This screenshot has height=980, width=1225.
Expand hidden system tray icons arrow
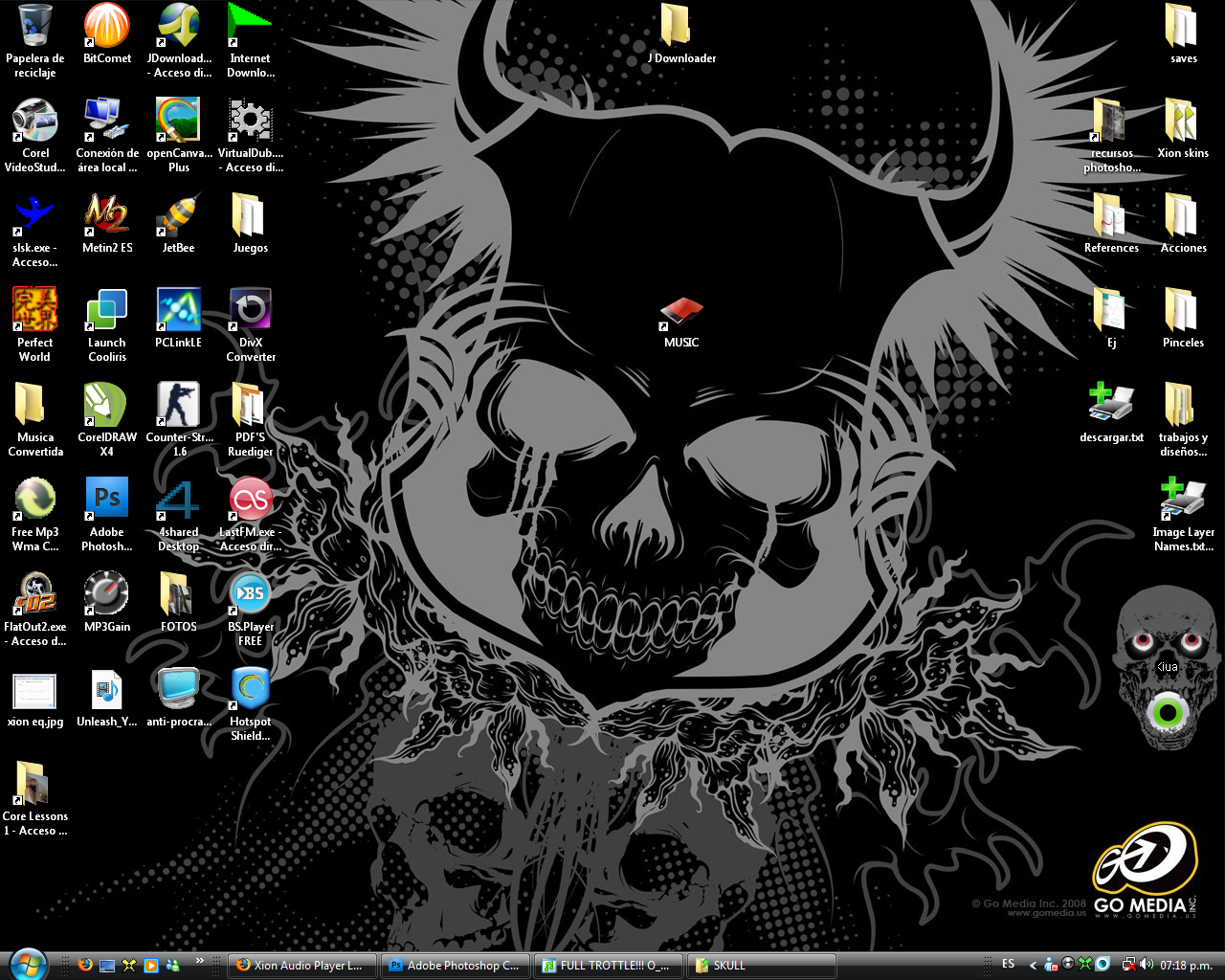pos(1033,965)
